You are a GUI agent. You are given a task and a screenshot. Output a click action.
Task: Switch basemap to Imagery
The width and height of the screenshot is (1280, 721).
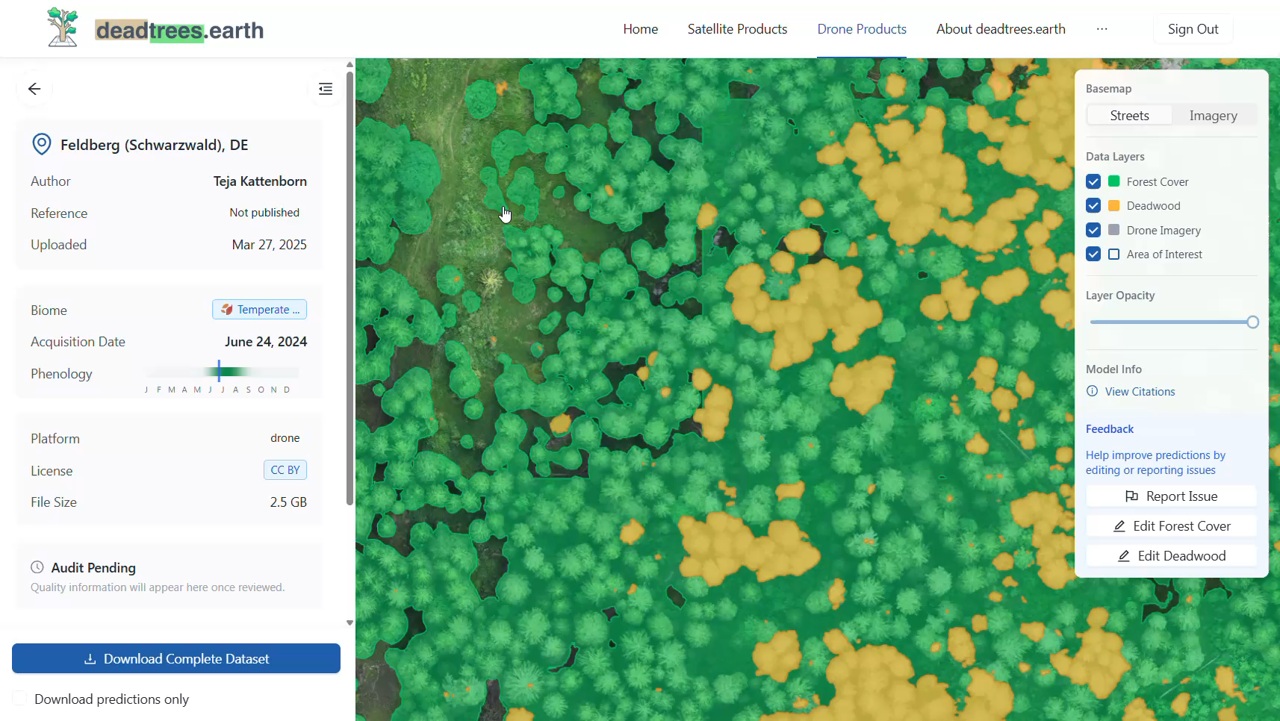pyautogui.click(x=1213, y=116)
